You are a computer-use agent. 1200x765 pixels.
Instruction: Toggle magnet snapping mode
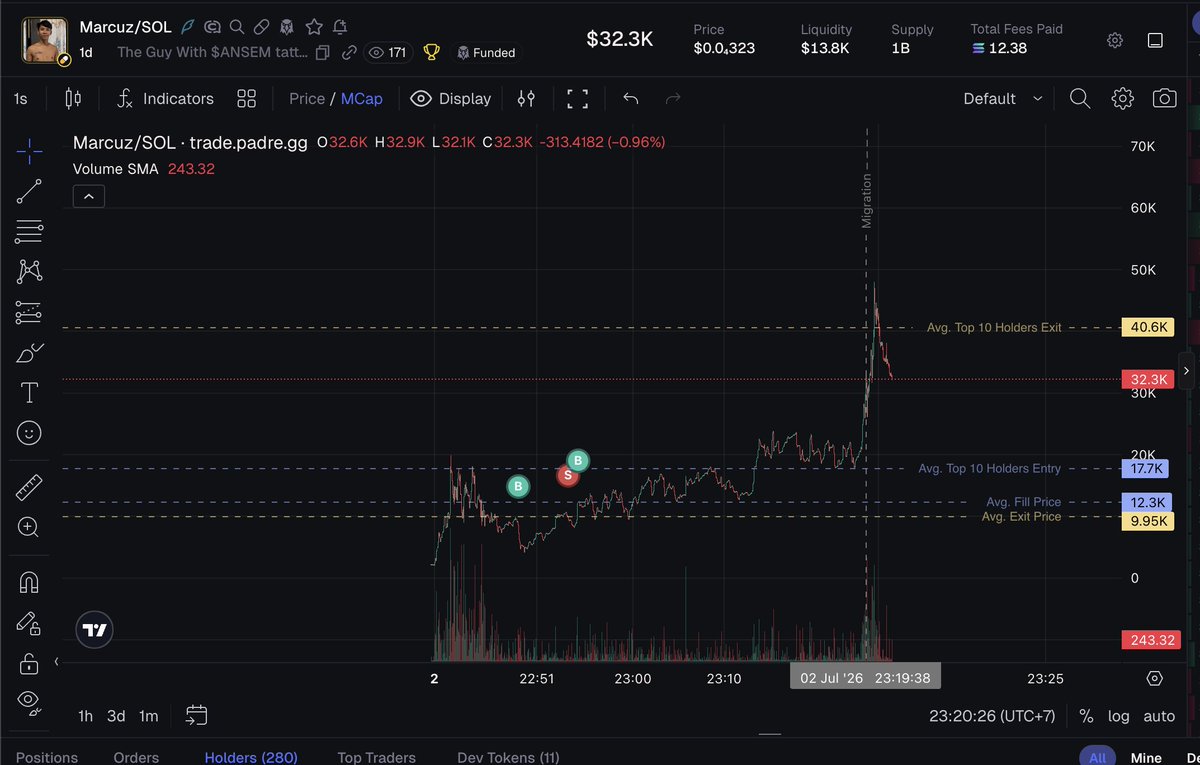coord(29,581)
